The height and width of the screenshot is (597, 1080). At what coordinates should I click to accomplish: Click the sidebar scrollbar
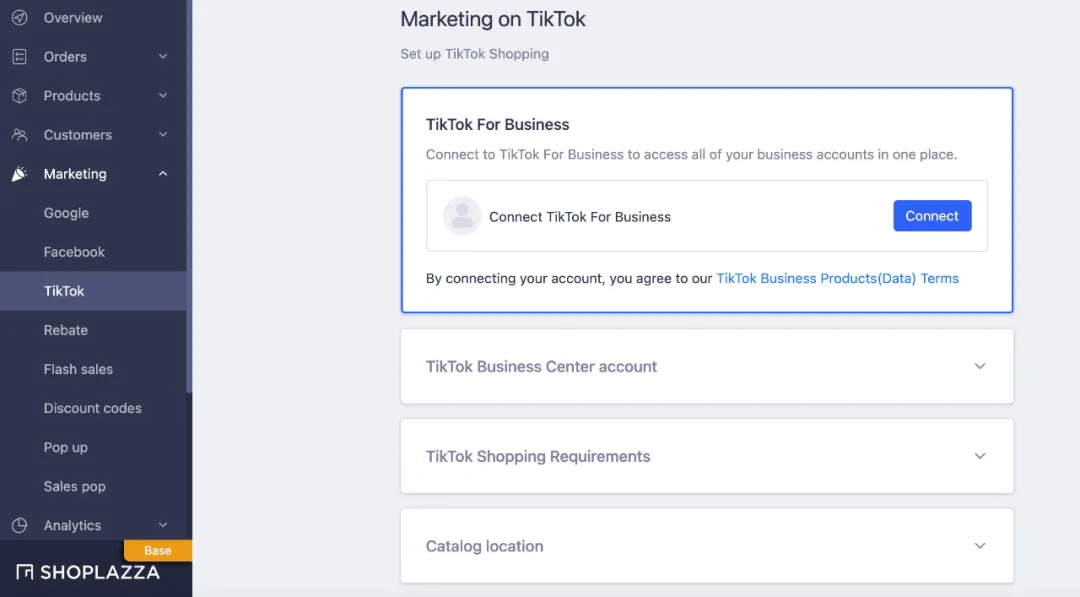point(189,200)
